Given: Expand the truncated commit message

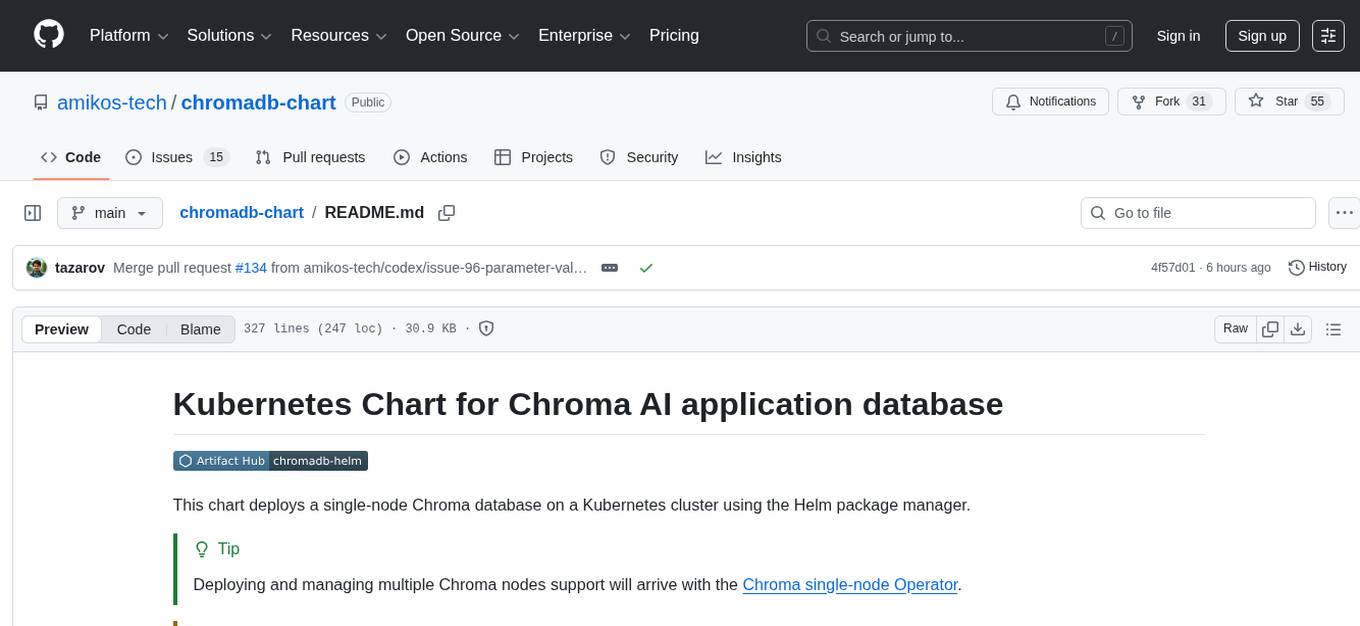Looking at the screenshot, I should click(x=609, y=268).
